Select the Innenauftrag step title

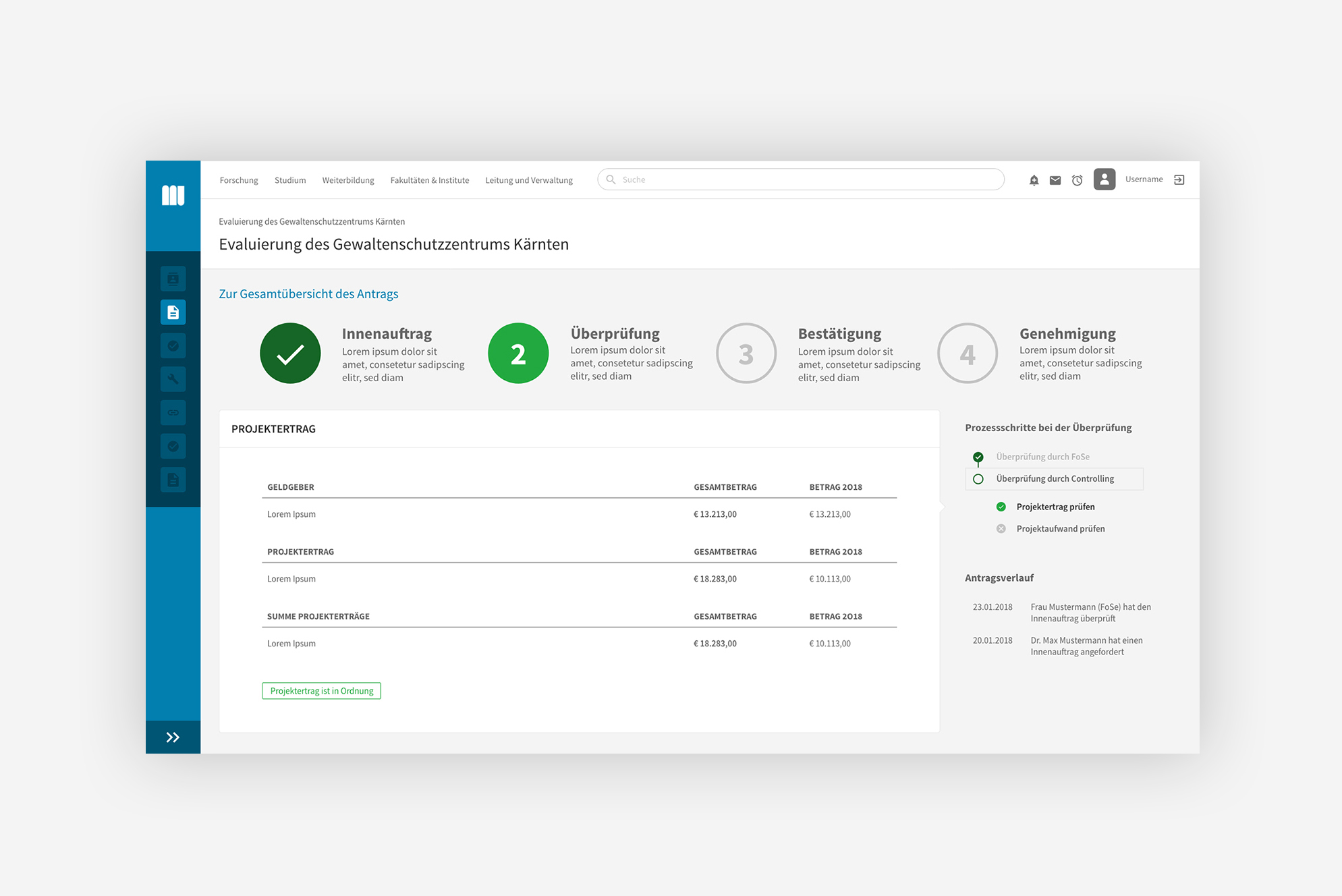point(387,334)
